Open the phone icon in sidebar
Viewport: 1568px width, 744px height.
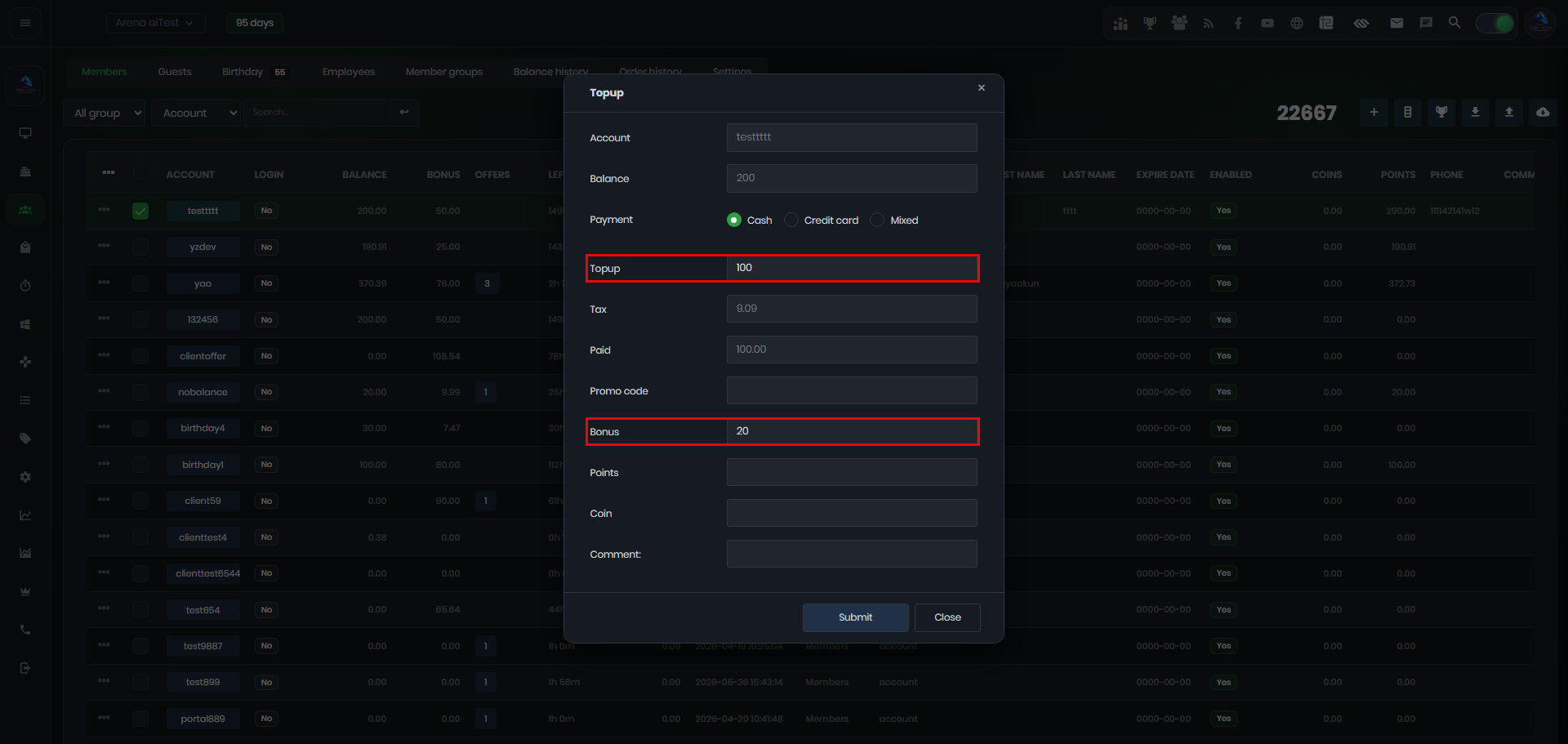click(x=25, y=630)
